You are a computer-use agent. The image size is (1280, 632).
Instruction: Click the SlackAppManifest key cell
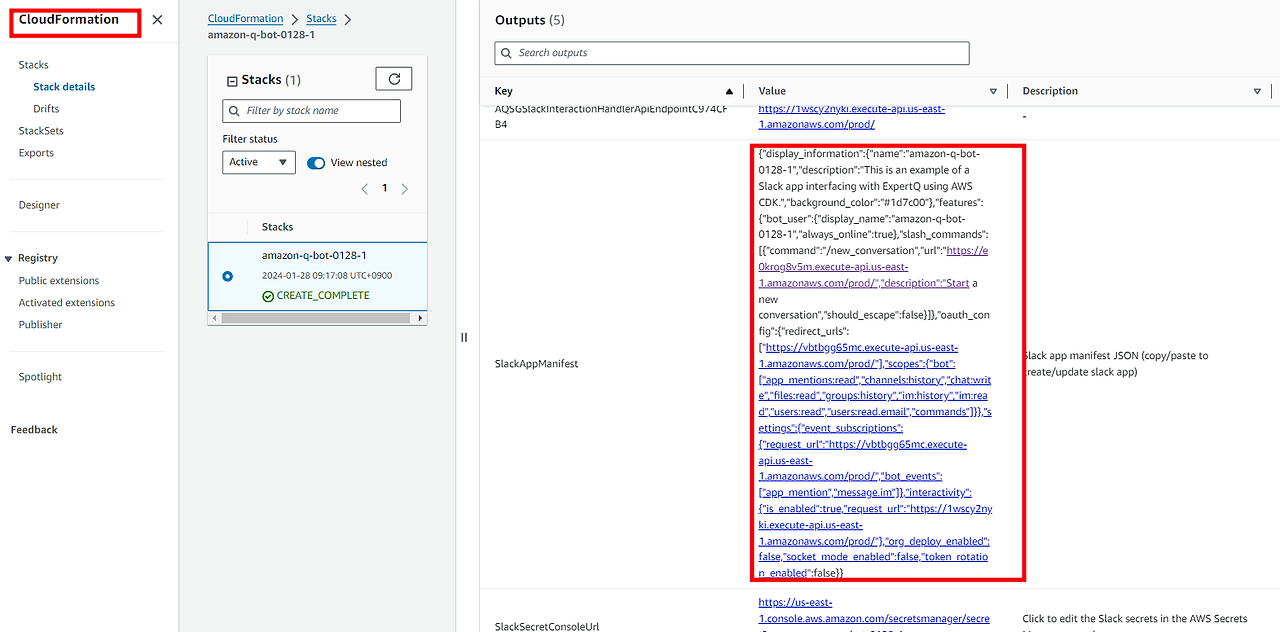536,364
